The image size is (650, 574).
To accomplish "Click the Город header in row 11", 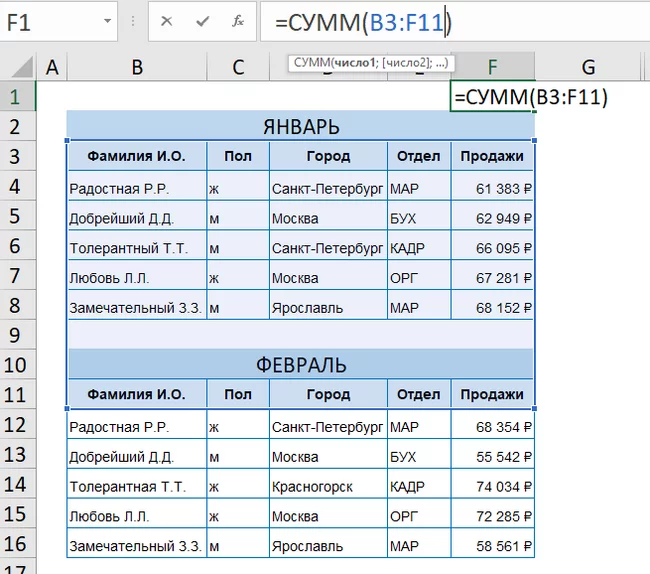I will (x=328, y=394).
